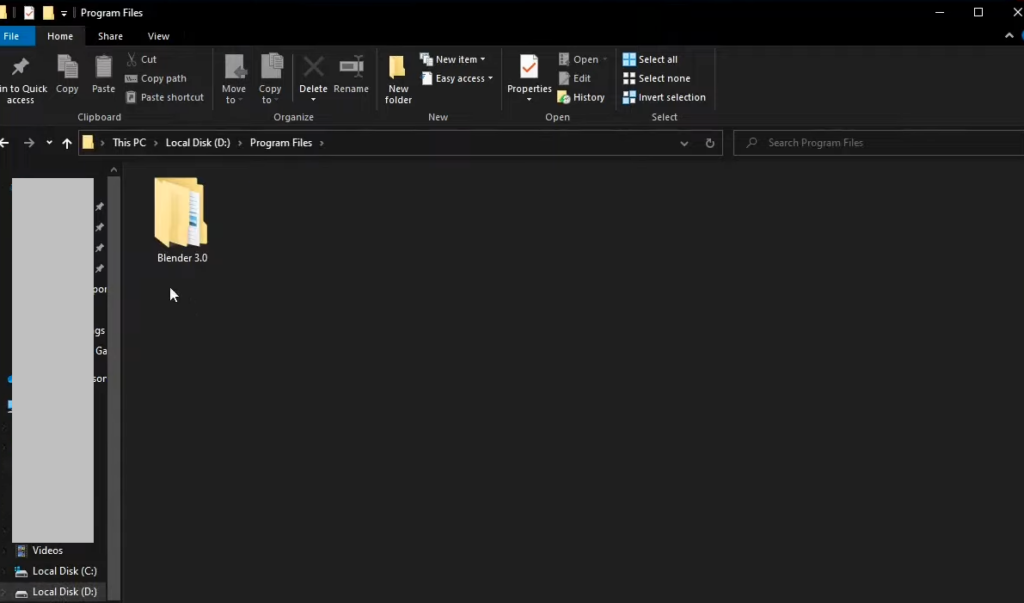Create a New folder
Viewport: 1024px width, 603px height.
tap(398, 79)
